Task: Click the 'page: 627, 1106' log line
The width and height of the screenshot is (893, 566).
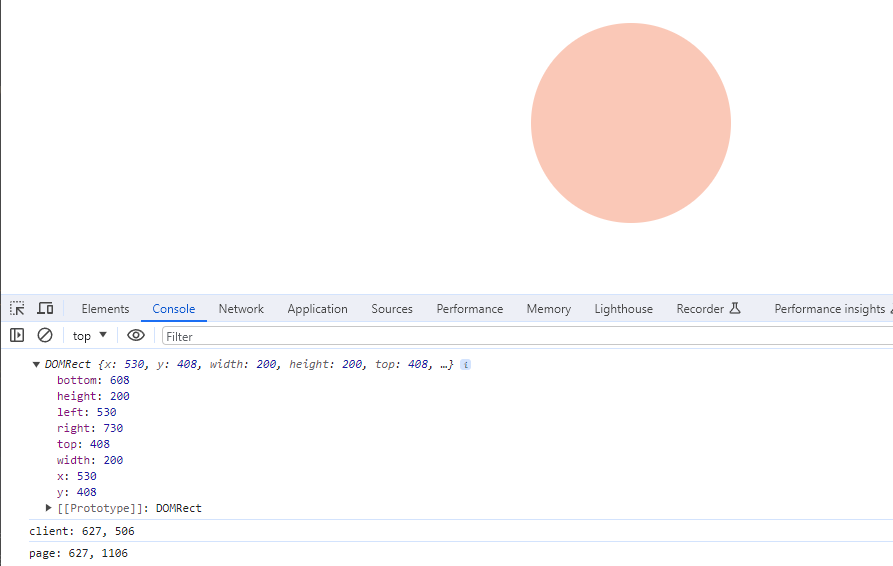Action: 79,553
